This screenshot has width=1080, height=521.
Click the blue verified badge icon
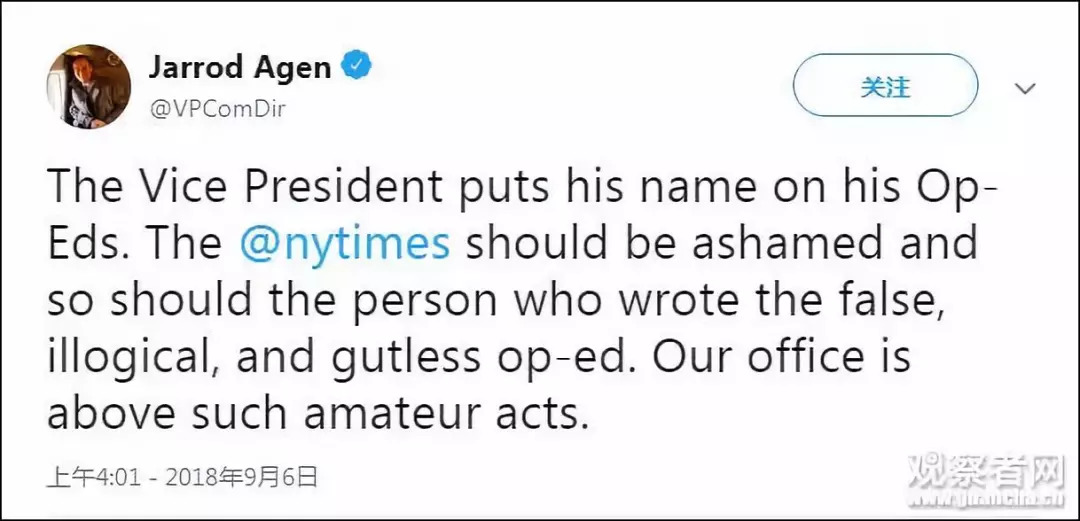(x=358, y=67)
